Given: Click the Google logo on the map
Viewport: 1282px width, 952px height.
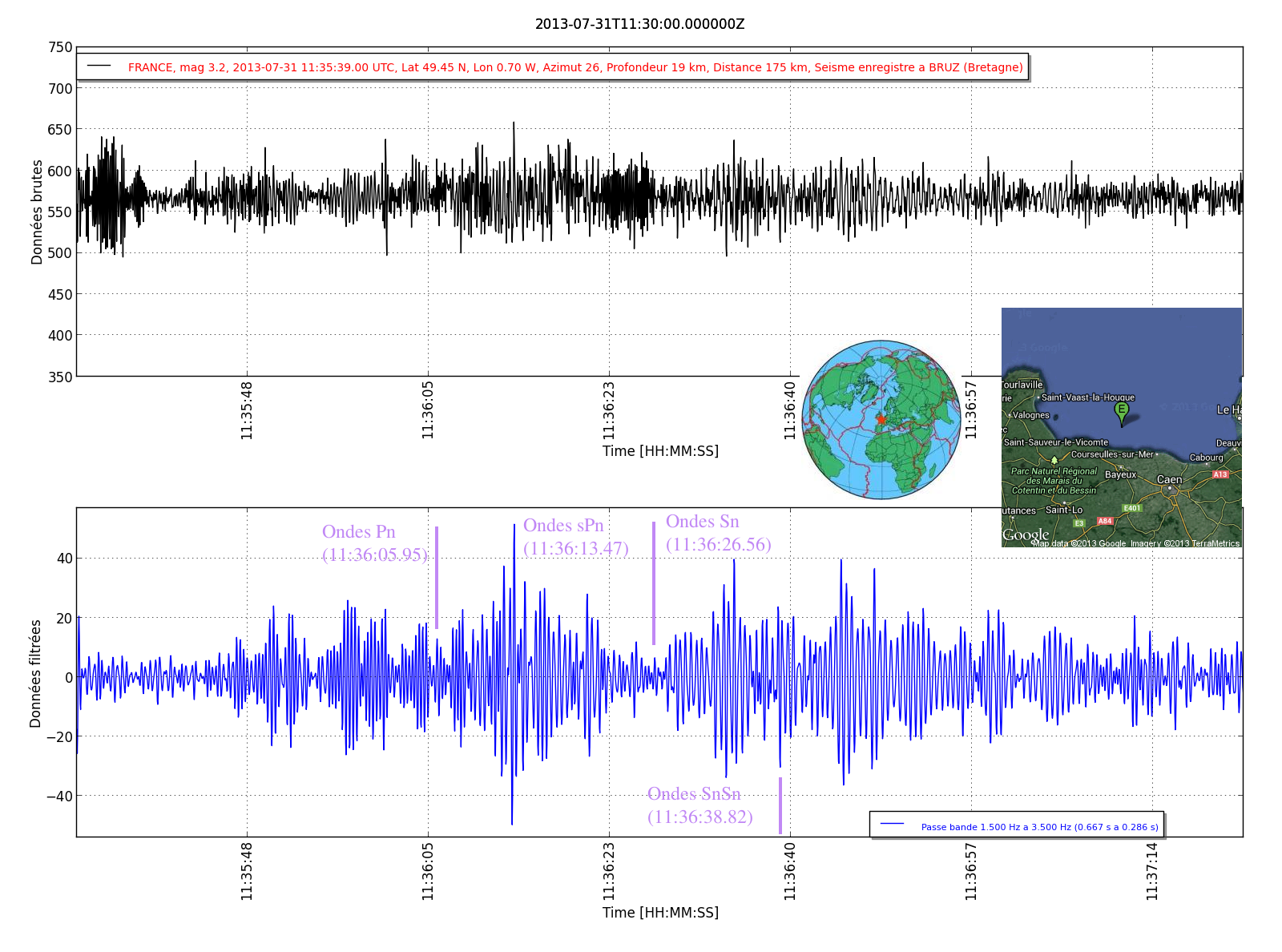Looking at the screenshot, I should (1026, 534).
